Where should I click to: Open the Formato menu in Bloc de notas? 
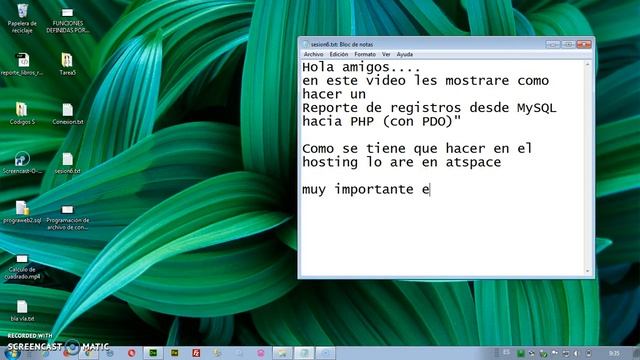coord(365,54)
